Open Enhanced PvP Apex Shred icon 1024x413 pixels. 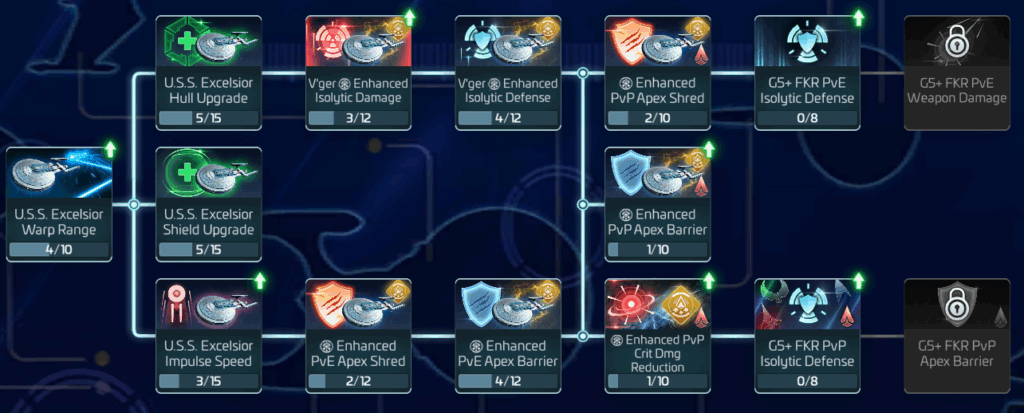coord(658,42)
